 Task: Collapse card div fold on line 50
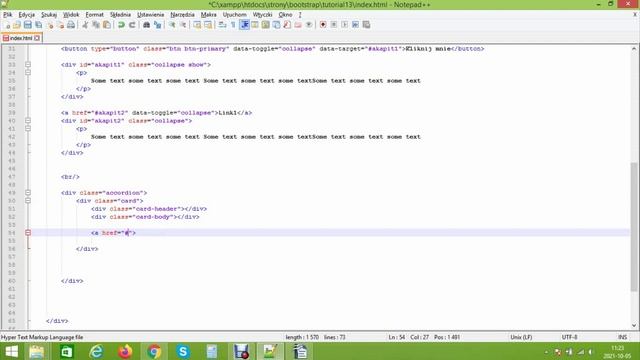[28, 201]
